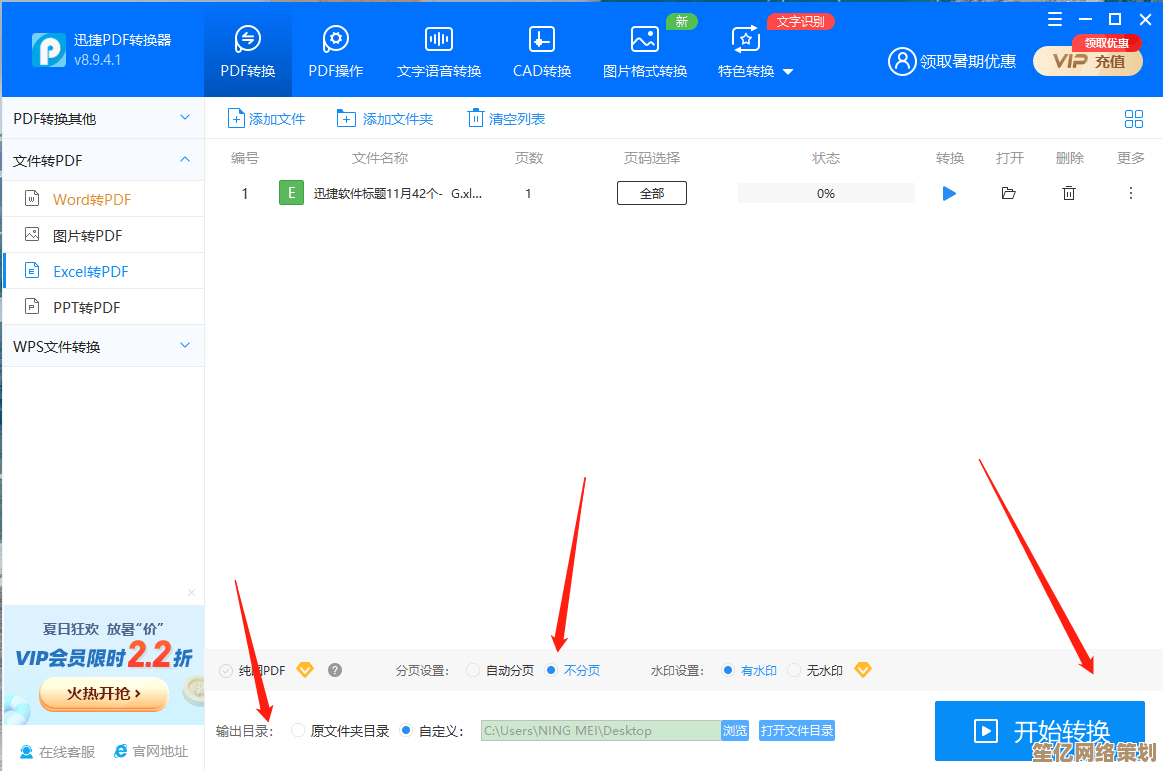Choose the 无水印 watermark option
The width and height of the screenshot is (1163, 771).
794,670
